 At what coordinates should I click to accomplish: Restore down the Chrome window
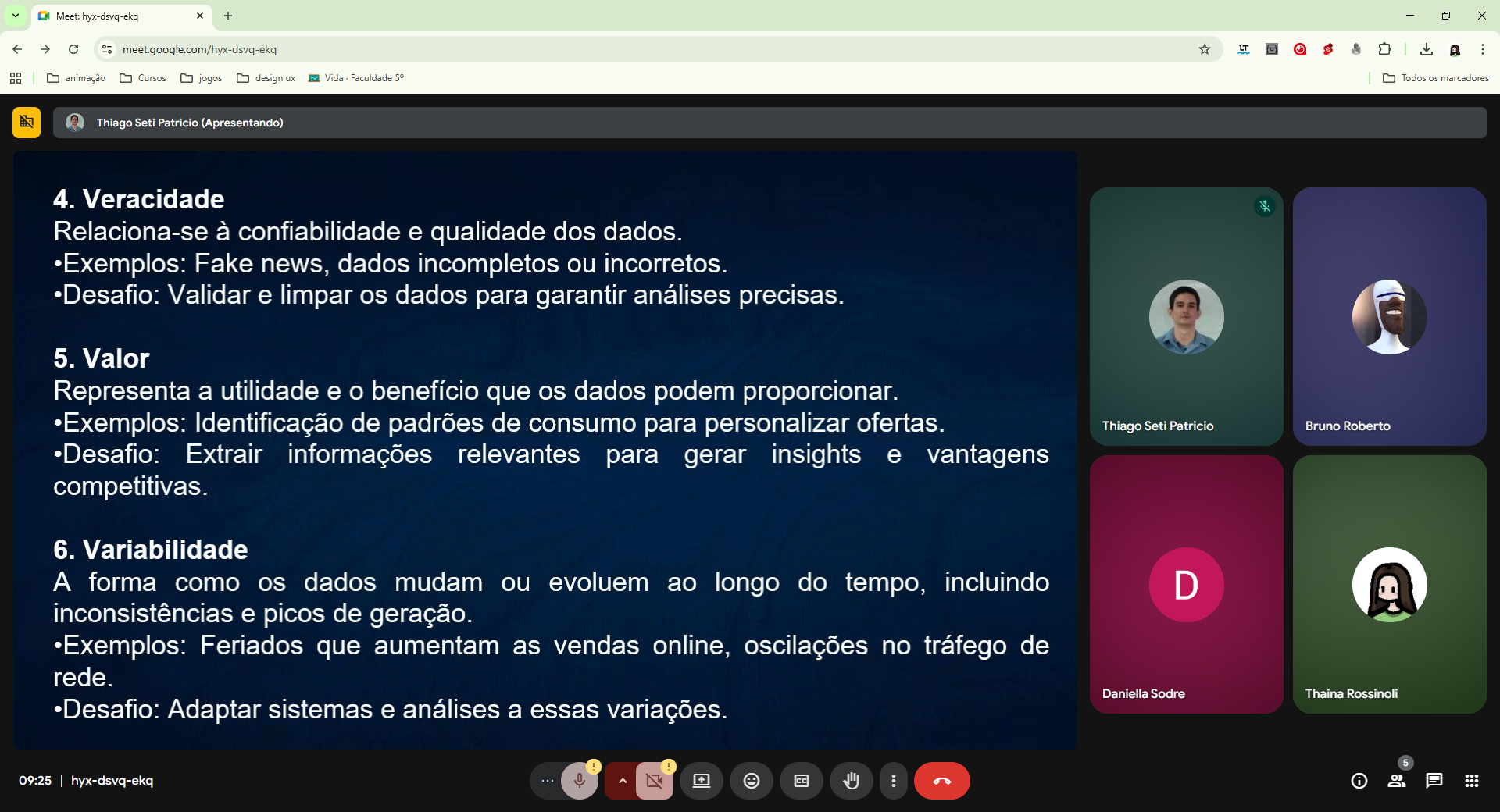pyautogui.click(x=1446, y=16)
